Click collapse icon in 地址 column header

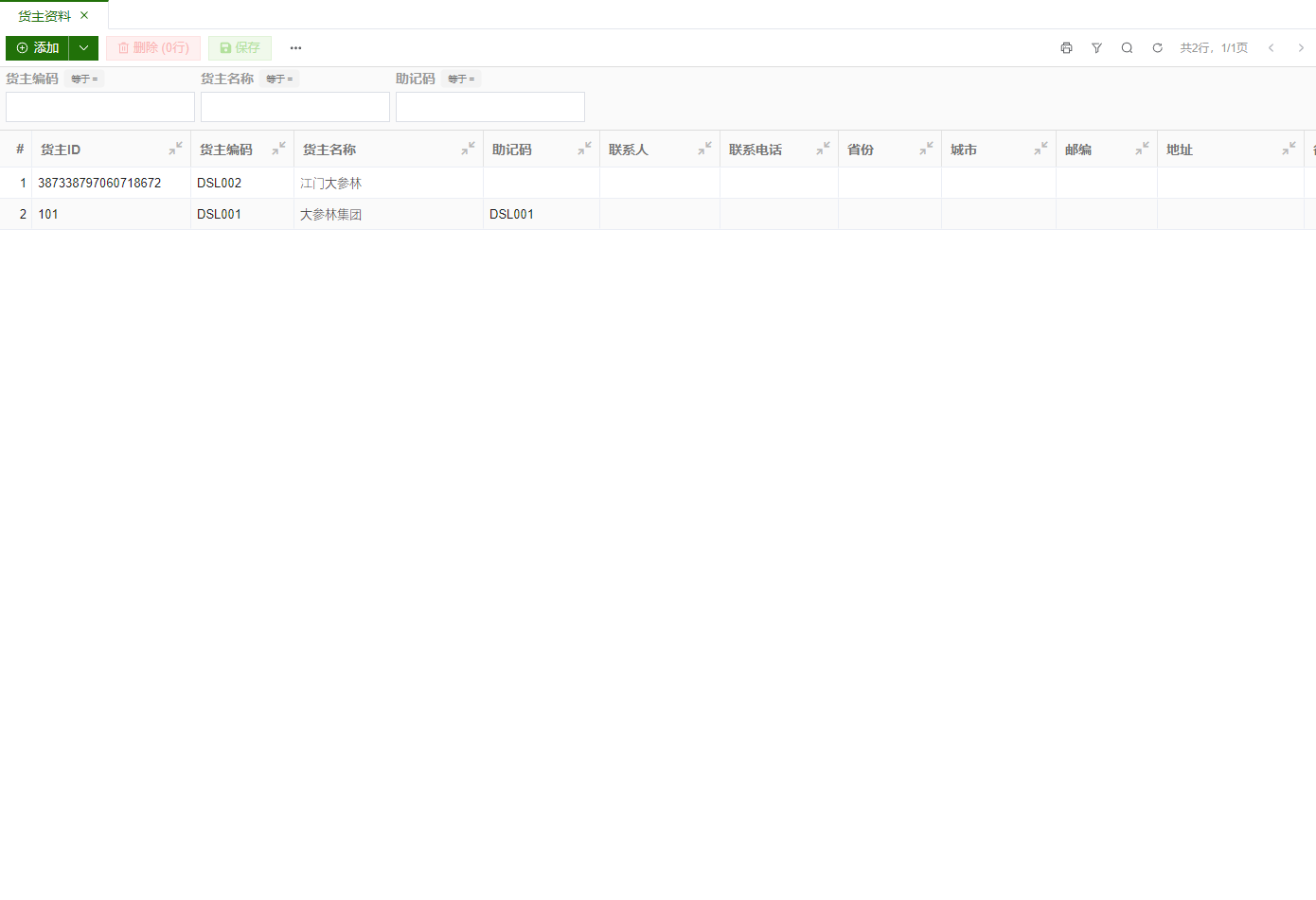tap(1289, 149)
